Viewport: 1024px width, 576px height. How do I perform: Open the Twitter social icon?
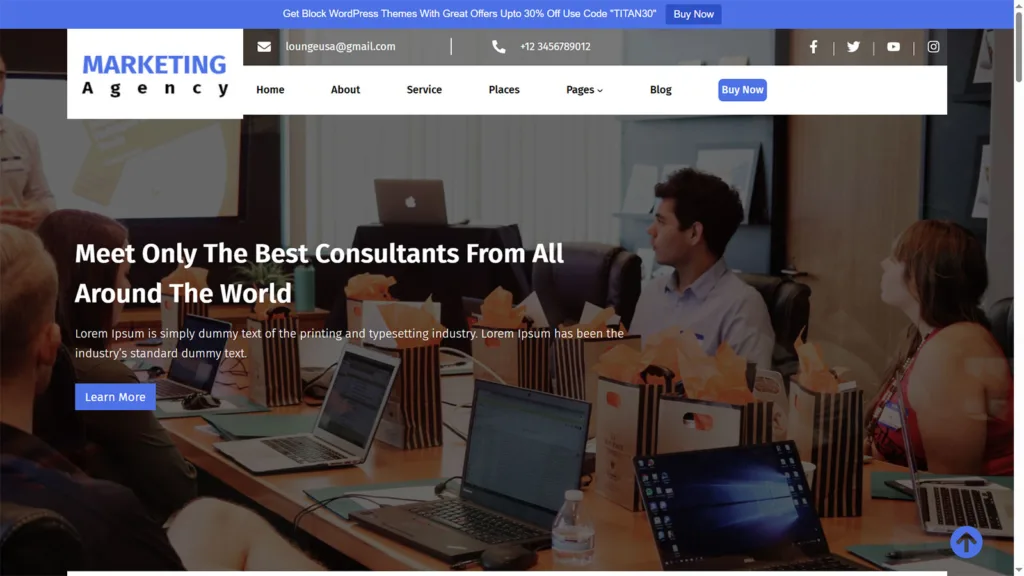coord(853,47)
